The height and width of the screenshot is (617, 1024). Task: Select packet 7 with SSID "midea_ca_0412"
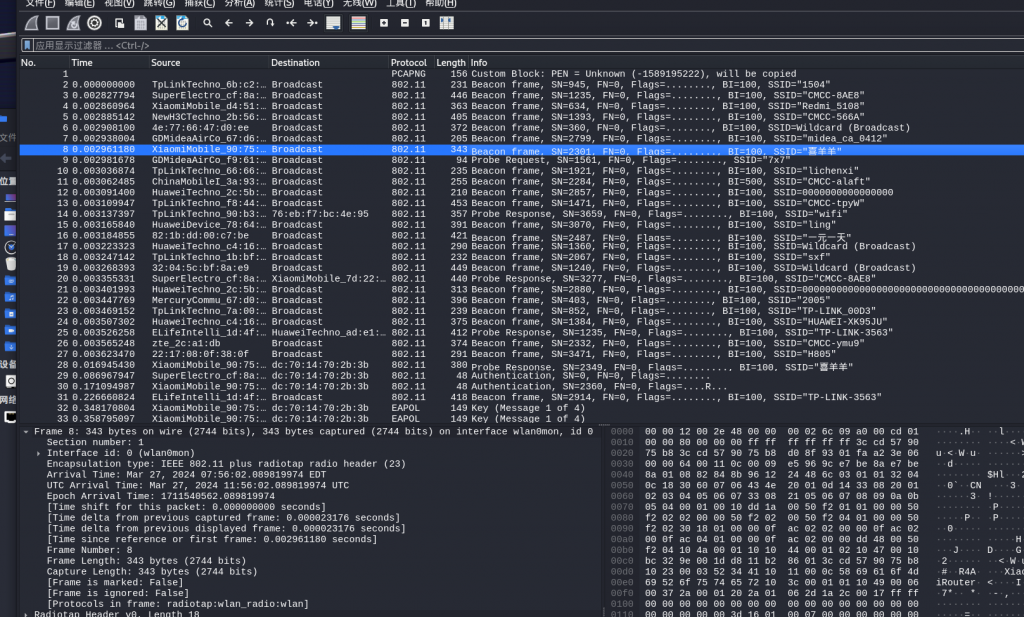522,138
